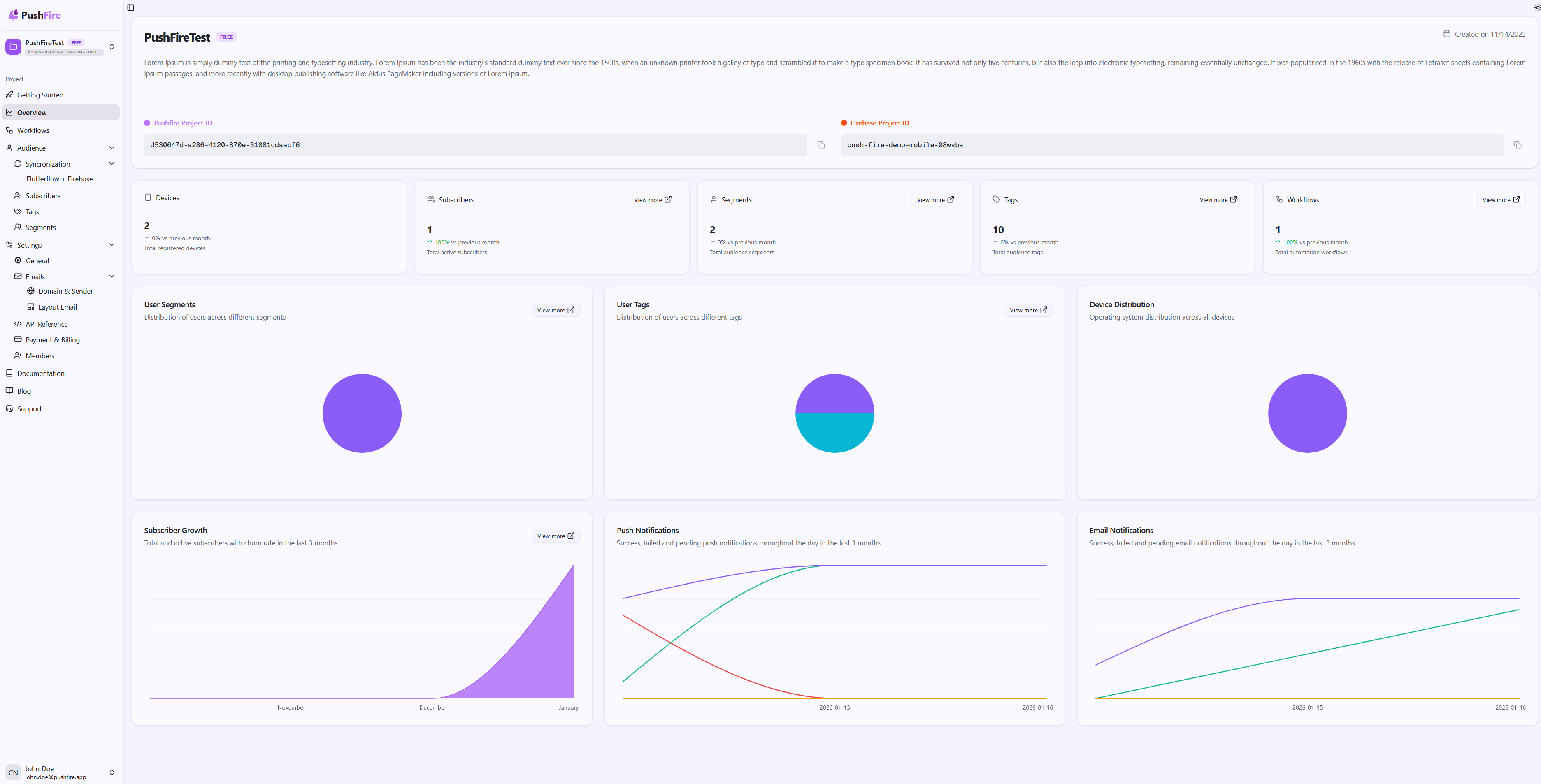This screenshot has width=1541, height=784.
Task: Toggle light/dark theme sun icon
Action: pyautogui.click(x=1537, y=8)
